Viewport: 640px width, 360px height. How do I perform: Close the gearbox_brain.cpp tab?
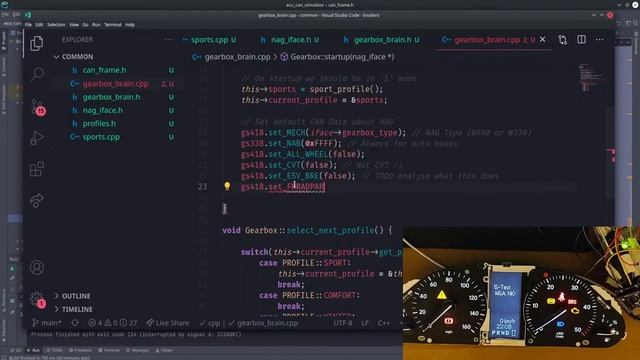click(542, 40)
